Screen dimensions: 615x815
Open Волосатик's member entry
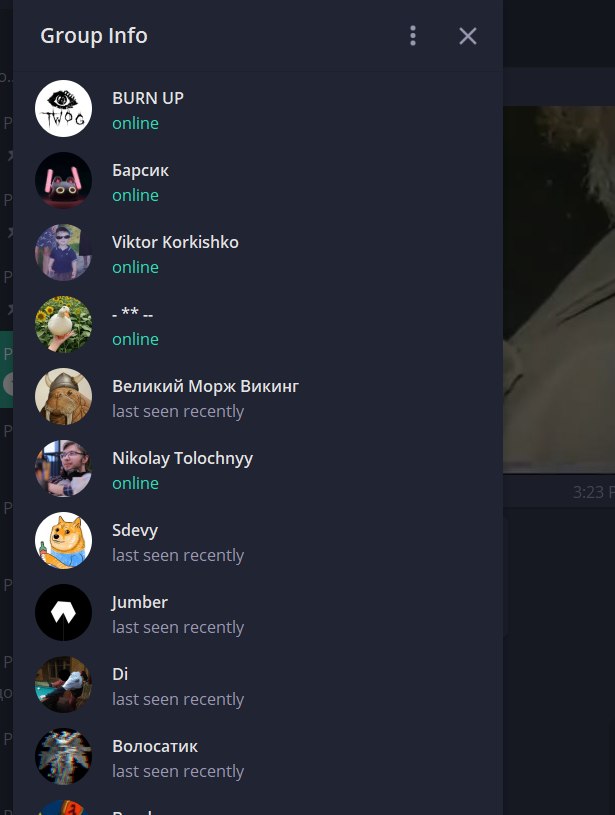coord(257,756)
